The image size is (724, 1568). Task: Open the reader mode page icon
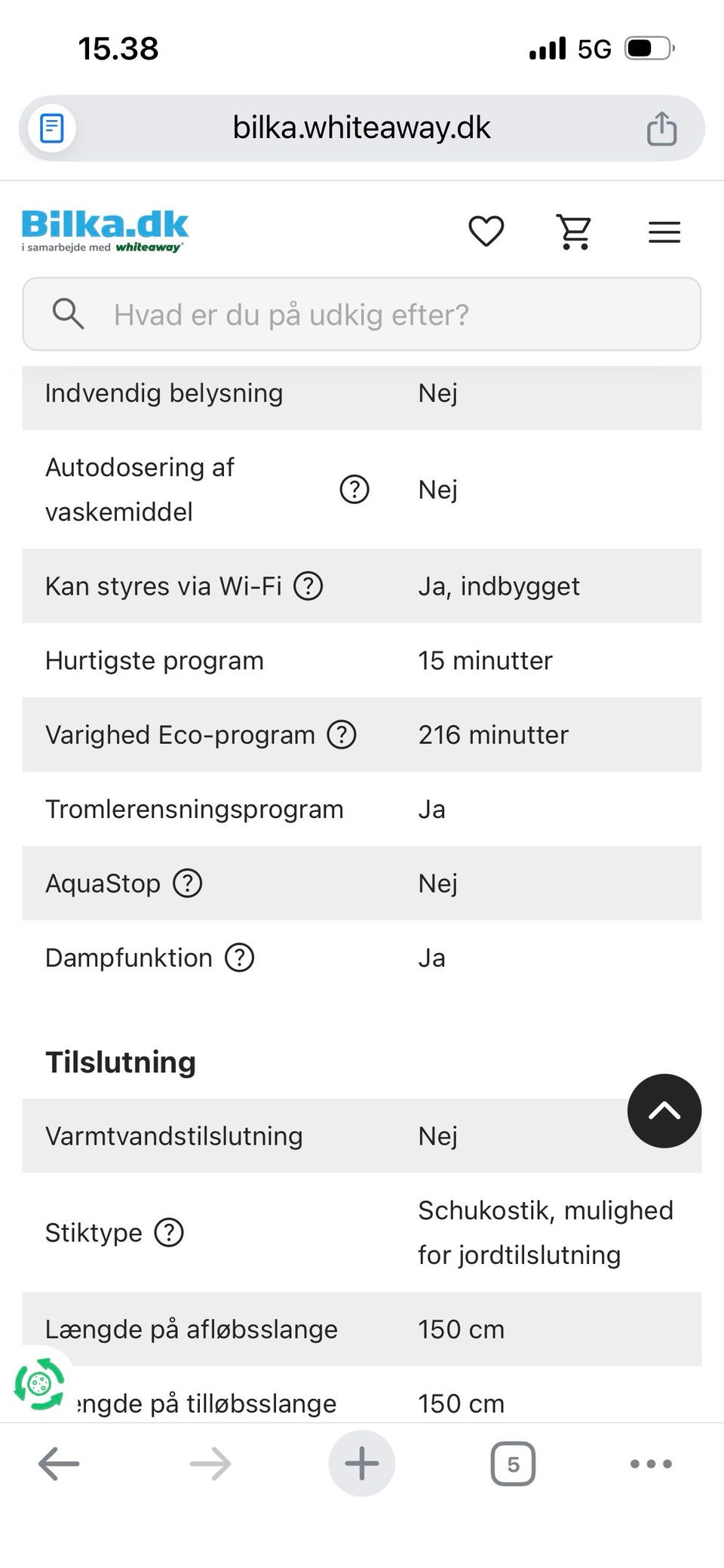[51, 128]
